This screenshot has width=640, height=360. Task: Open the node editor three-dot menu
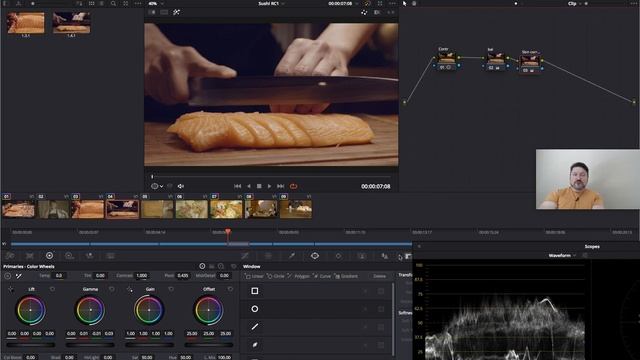tap(633, 3)
